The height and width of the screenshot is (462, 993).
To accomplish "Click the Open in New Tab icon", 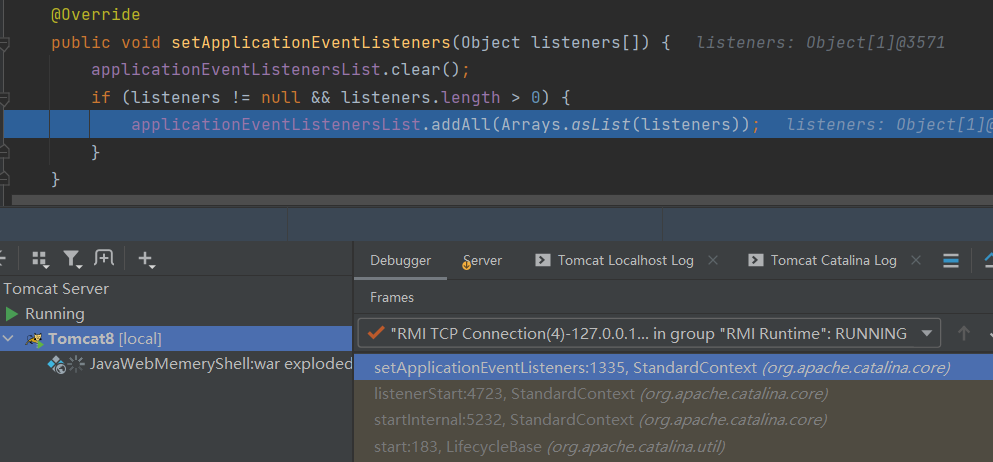I will point(103,259).
